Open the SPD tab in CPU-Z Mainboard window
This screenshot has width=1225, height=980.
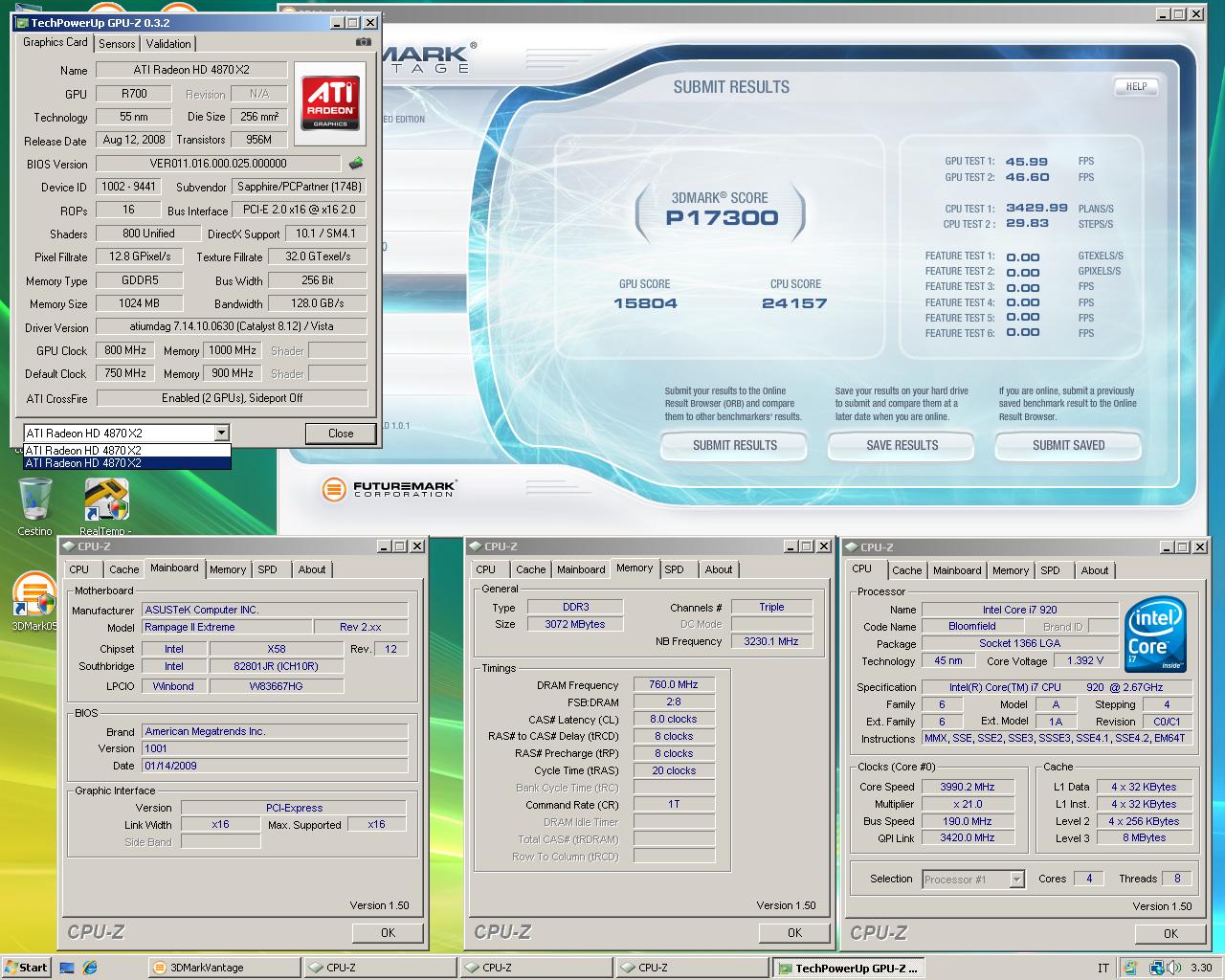[268, 569]
